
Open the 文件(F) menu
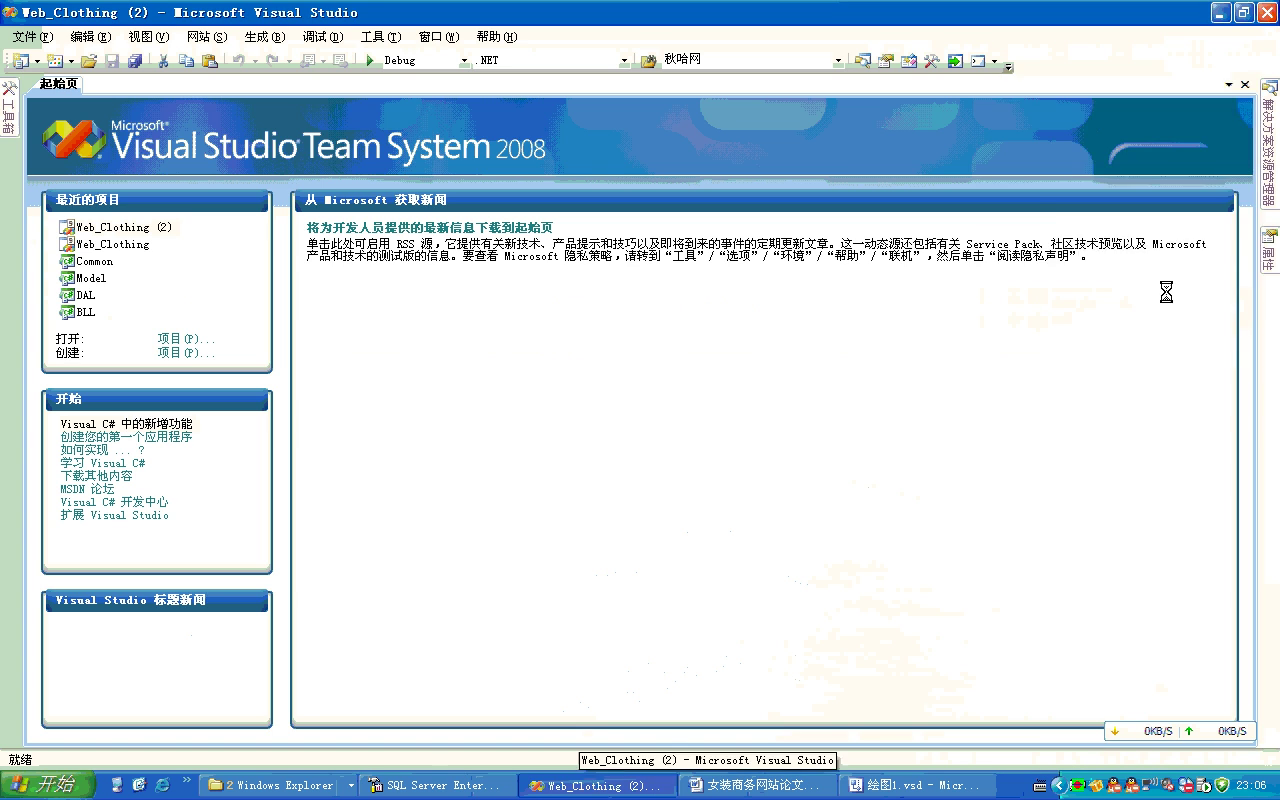(x=33, y=37)
